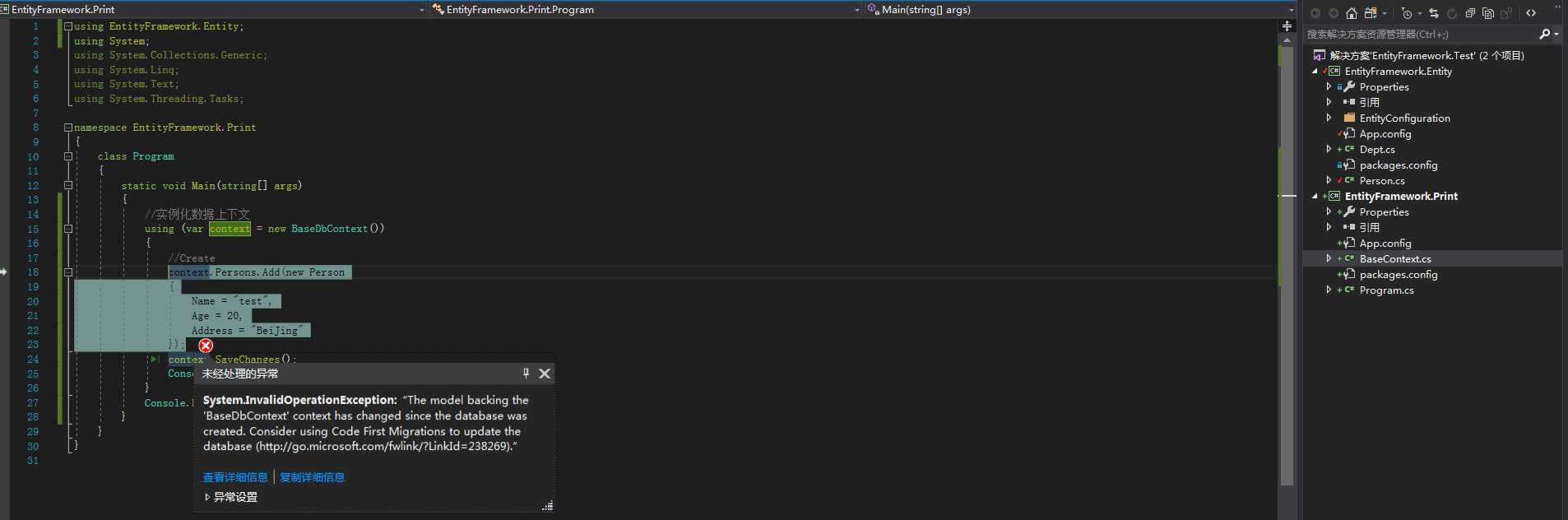The width and height of the screenshot is (1568, 520).
Task: Click the Home icon in Solution Explorer toolbar
Action: point(1351,13)
